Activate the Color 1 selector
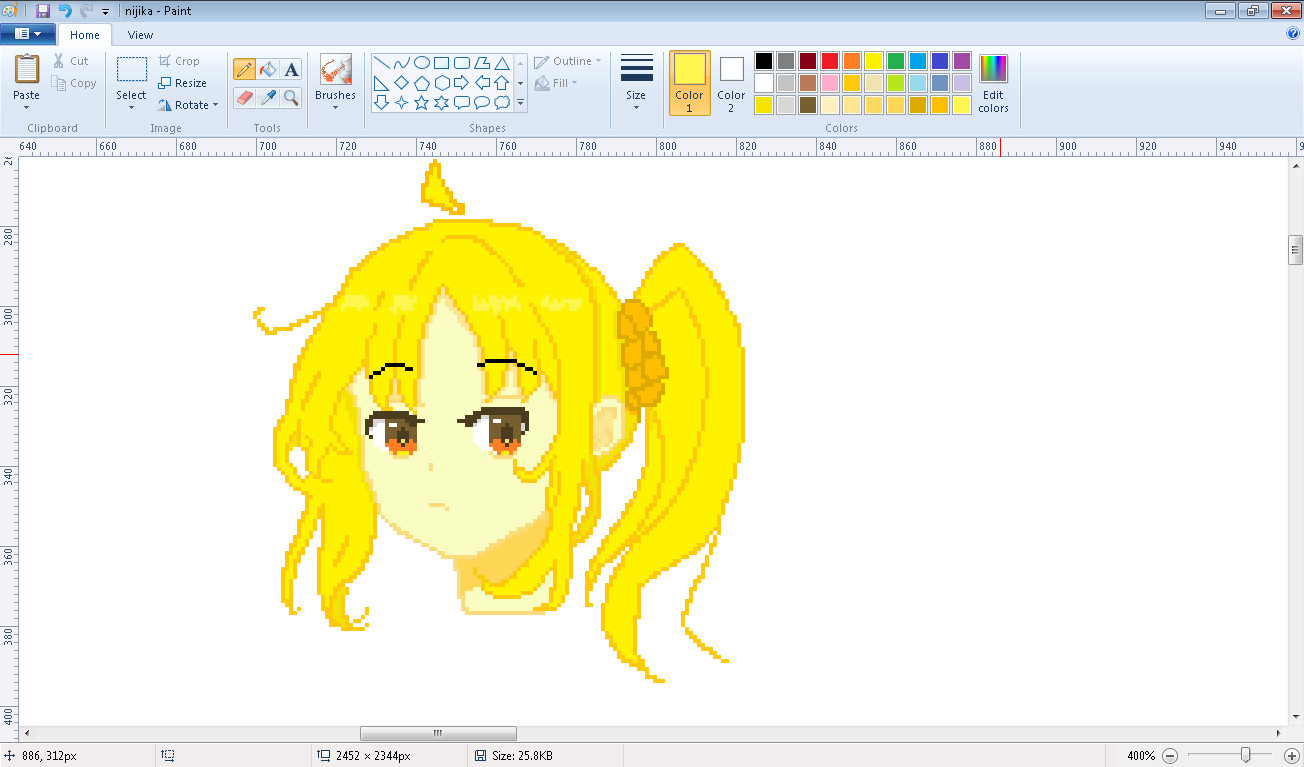The width and height of the screenshot is (1304, 767). 689,83
